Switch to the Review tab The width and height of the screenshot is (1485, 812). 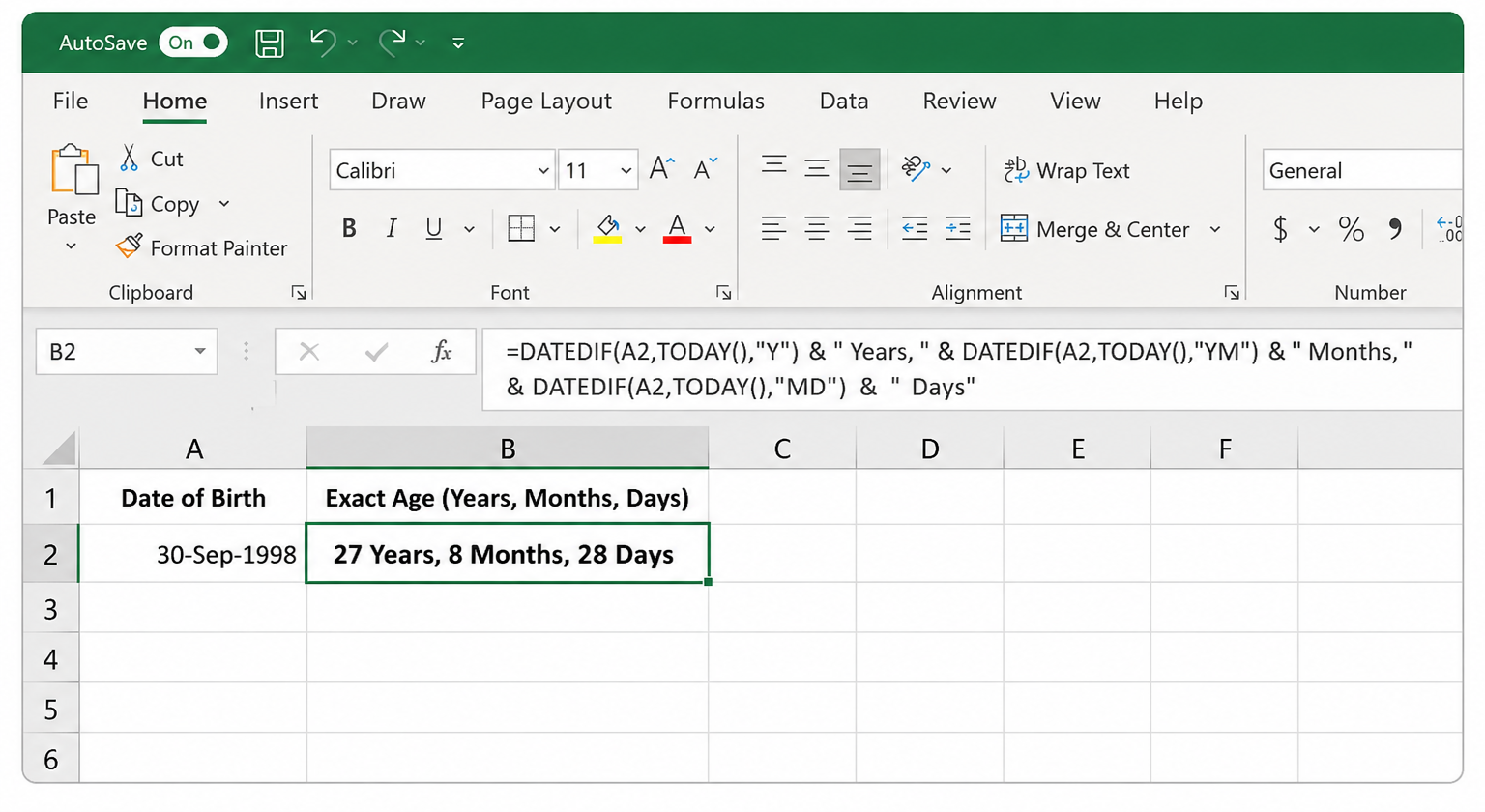coord(959,101)
